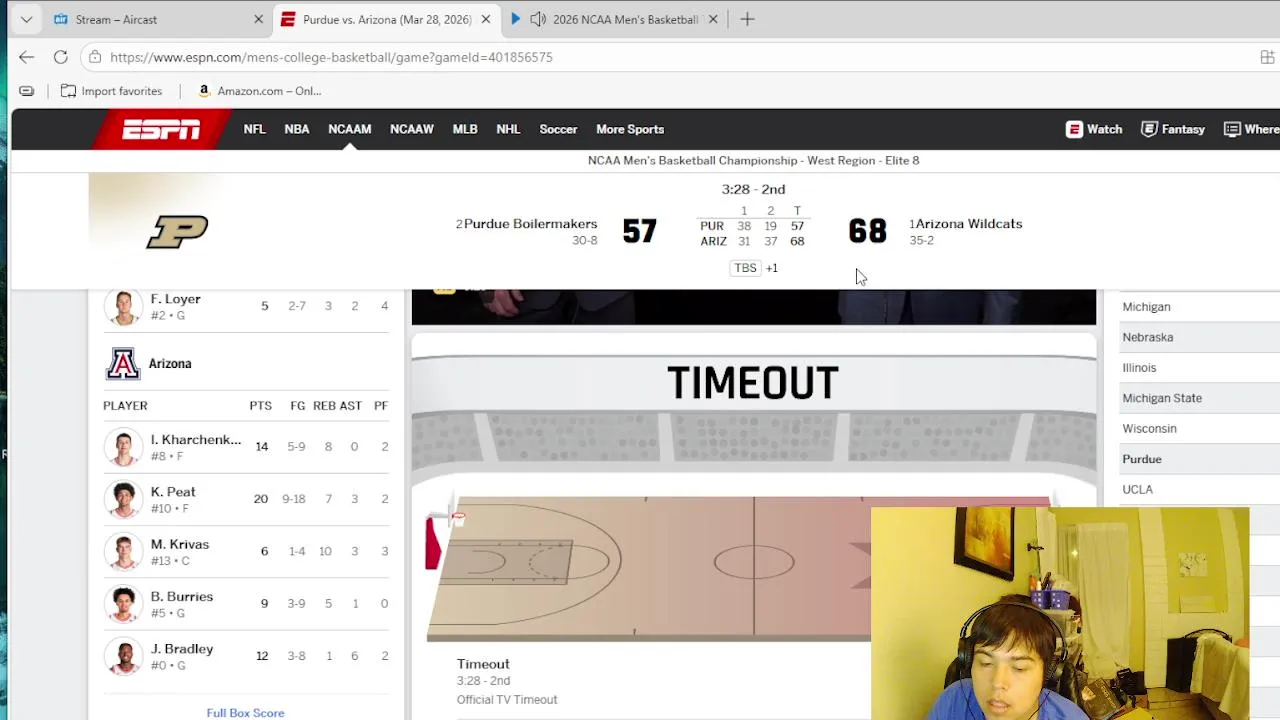Select the Purdue vs. Arizona tab

coord(386,19)
